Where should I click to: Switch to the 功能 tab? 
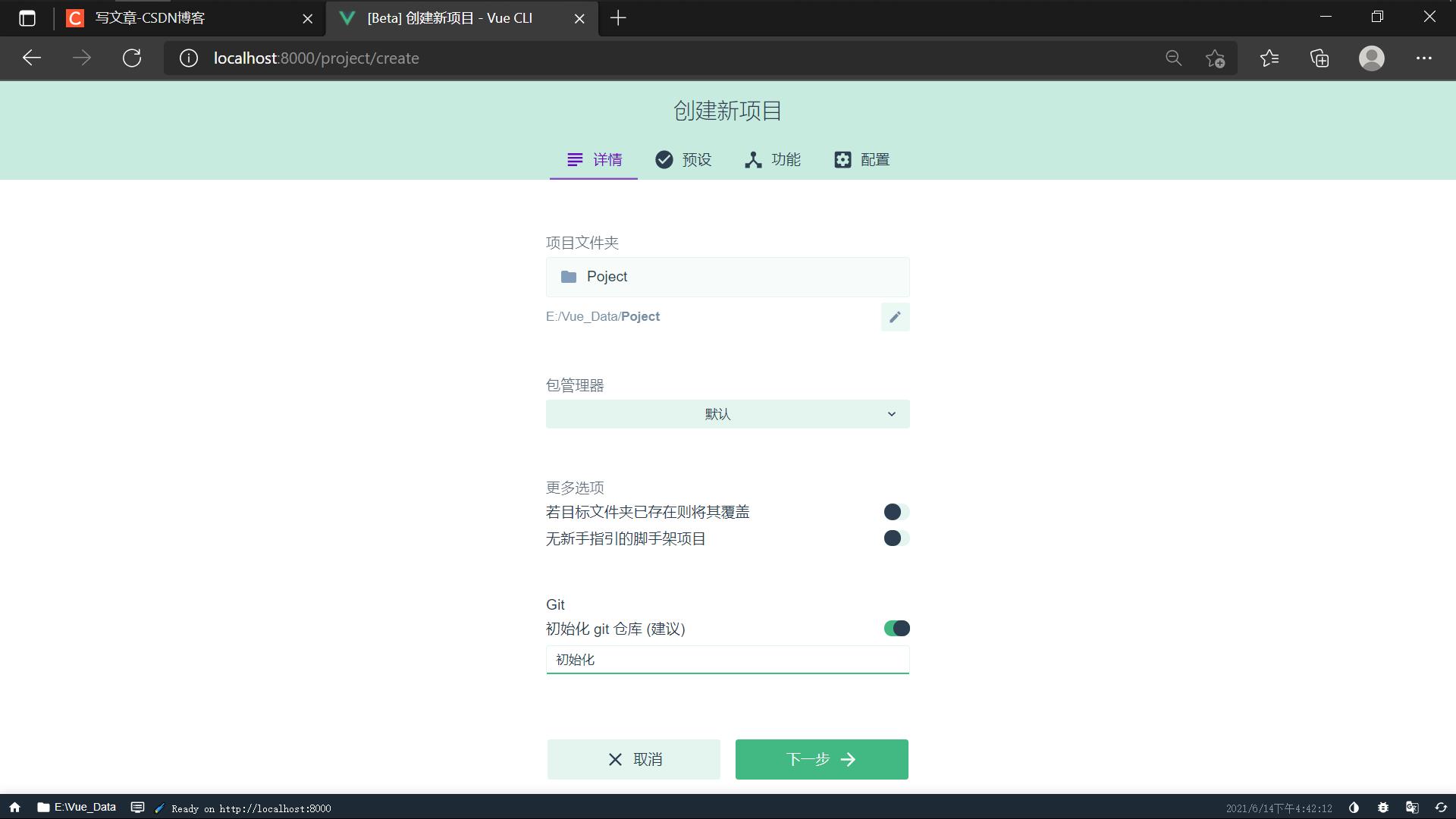(x=772, y=160)
